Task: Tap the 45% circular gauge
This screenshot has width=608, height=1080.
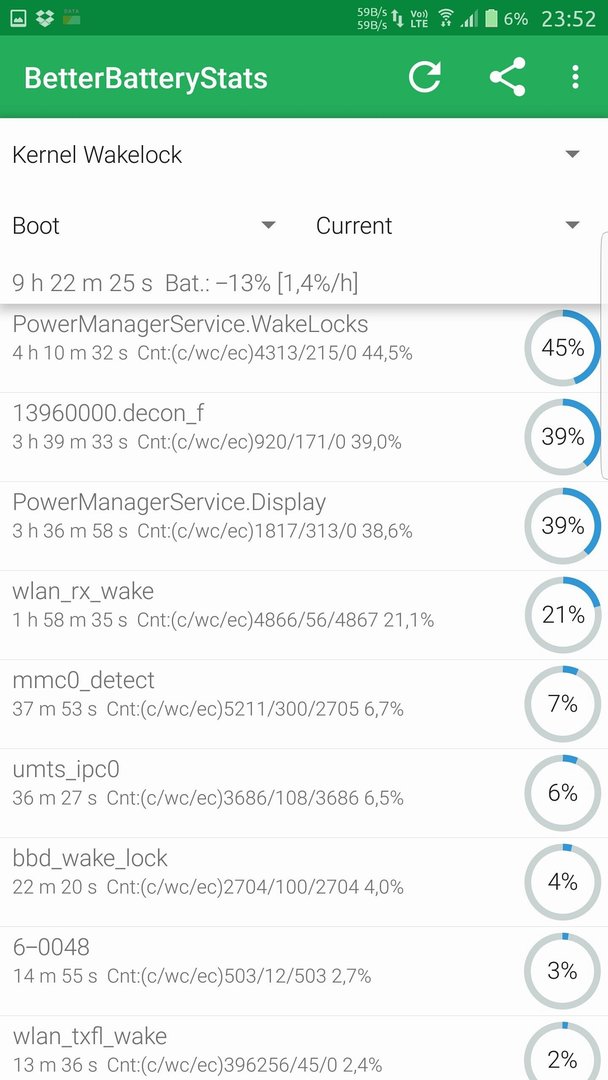Action: pos(563,348)
